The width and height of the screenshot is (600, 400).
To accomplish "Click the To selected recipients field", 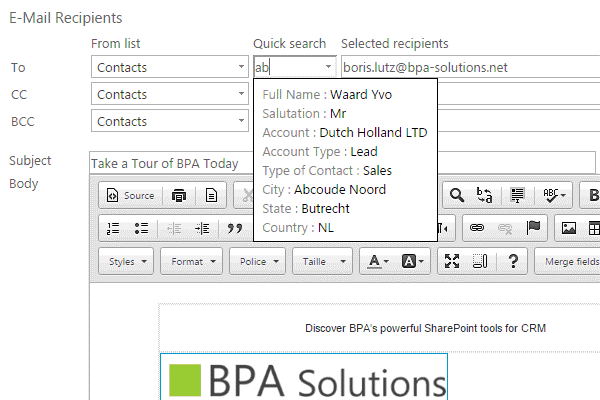I will point(471,67).
